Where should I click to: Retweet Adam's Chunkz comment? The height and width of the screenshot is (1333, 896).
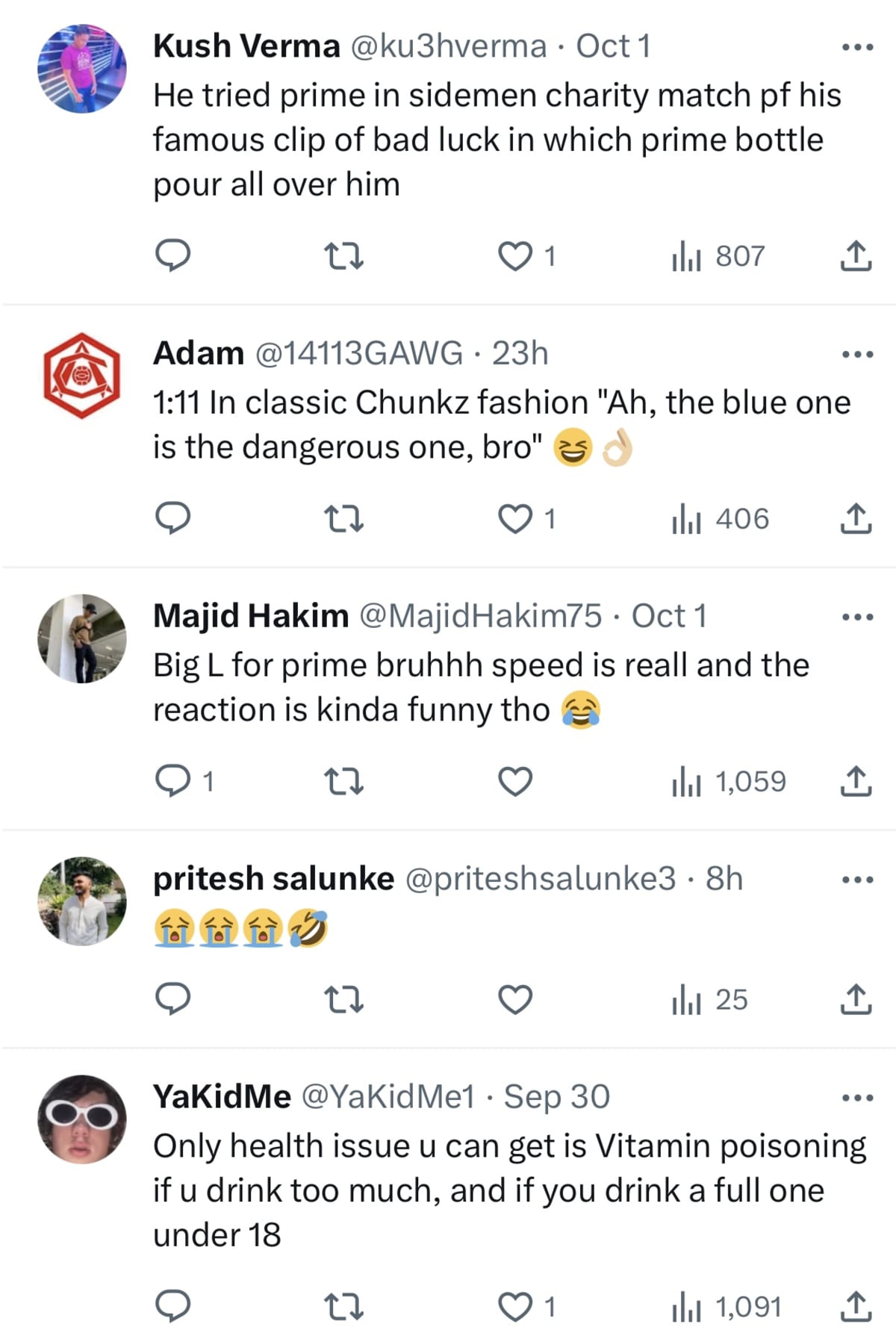click(344, 519)
